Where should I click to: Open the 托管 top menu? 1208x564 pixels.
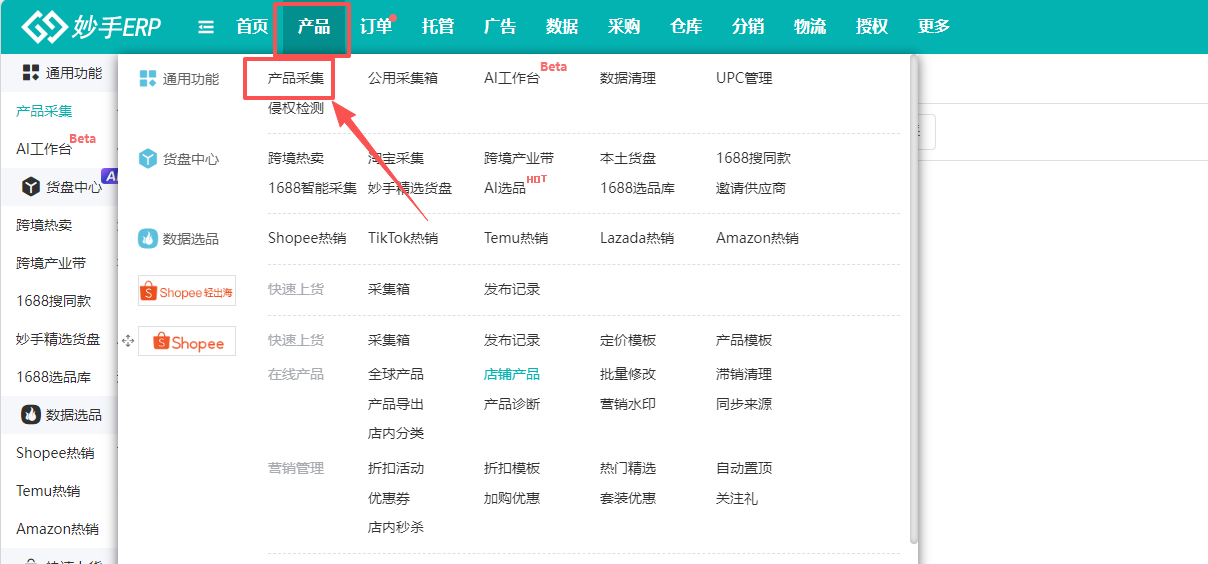438,27
